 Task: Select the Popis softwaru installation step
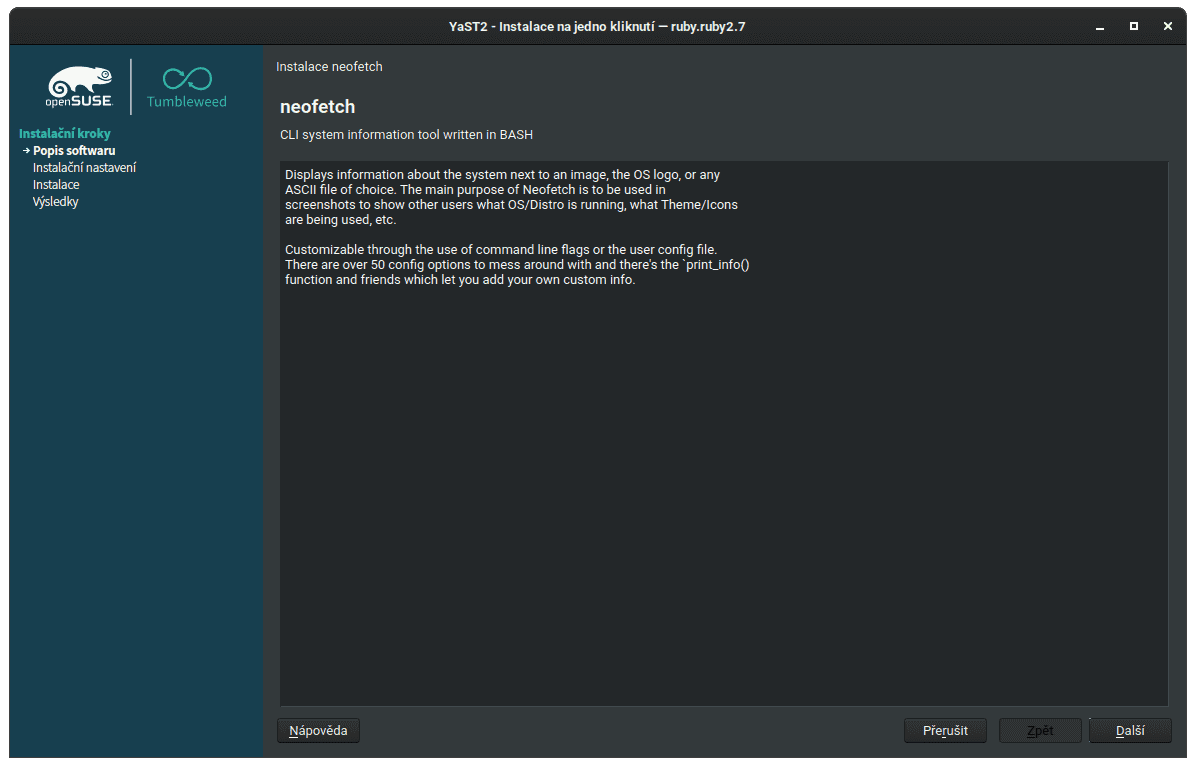(x=73, y=150)
